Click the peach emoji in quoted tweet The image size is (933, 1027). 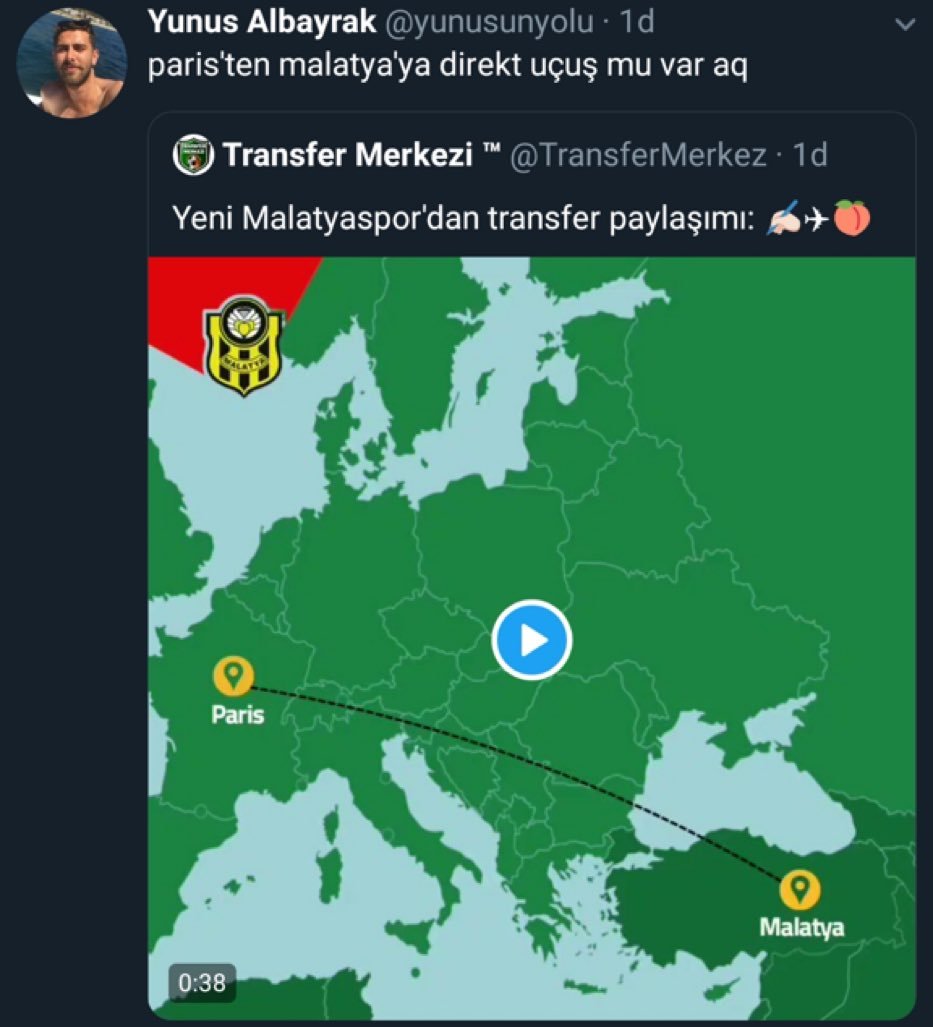[x=852, y=219]
